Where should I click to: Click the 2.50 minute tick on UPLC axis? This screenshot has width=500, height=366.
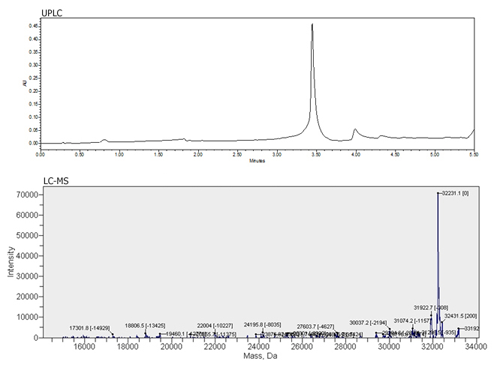pos(237,154)
